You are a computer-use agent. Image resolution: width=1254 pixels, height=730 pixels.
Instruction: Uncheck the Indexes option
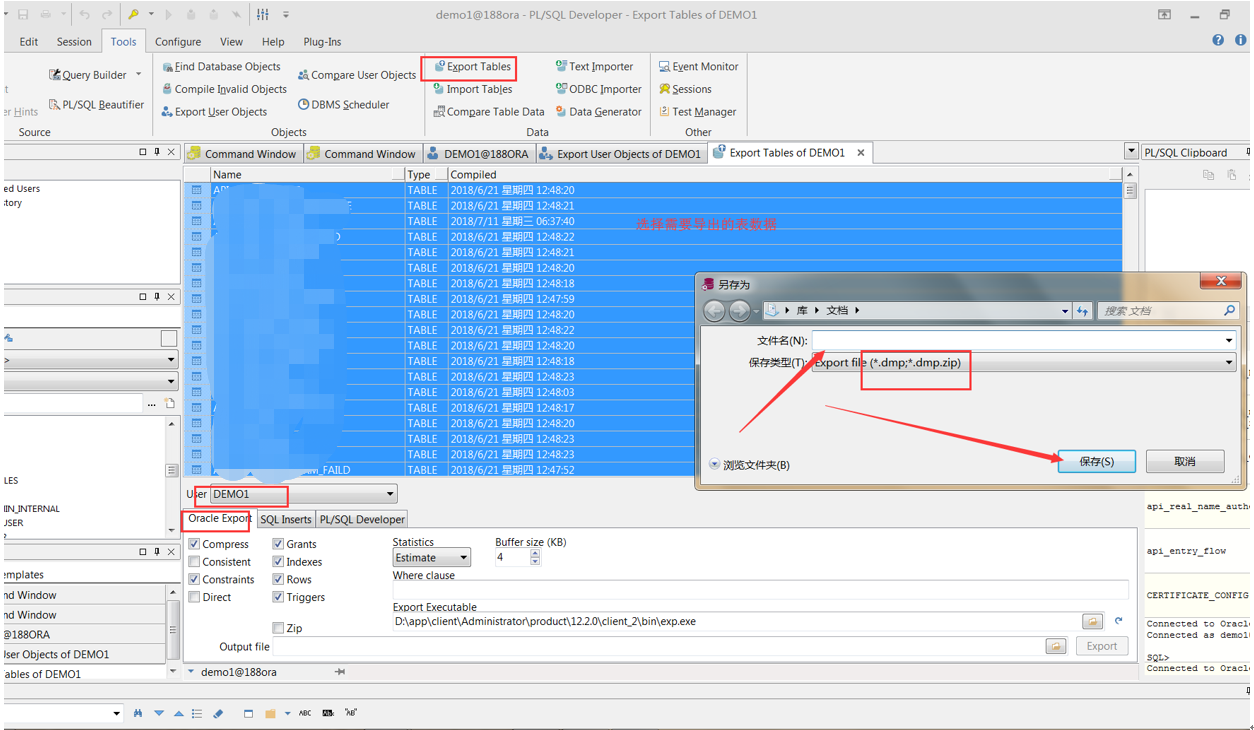click(x=278, y=562)
